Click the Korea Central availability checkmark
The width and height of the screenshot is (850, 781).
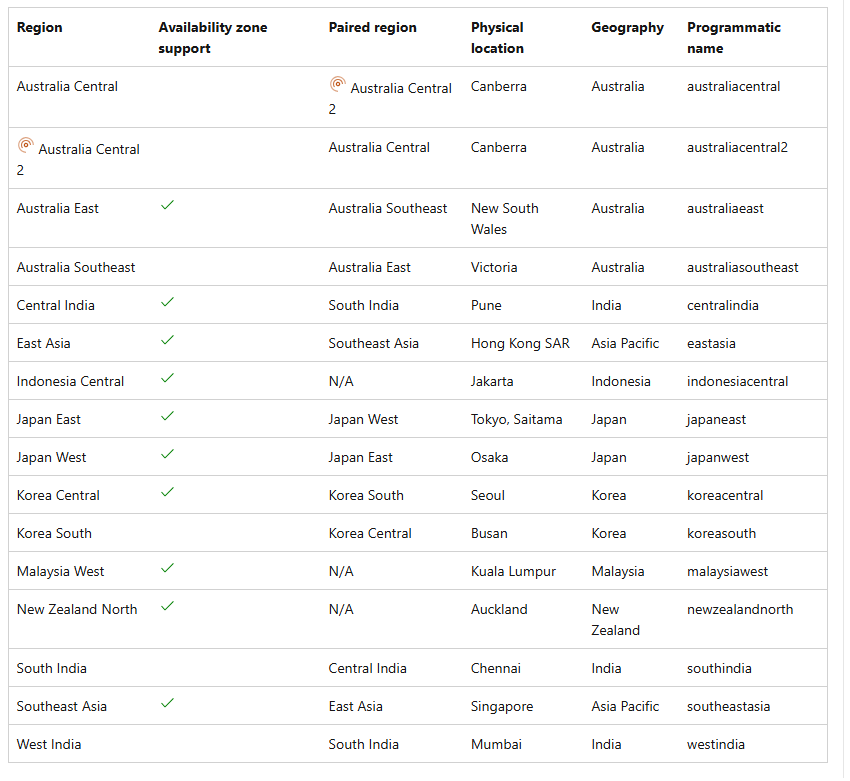pos(168,492)
